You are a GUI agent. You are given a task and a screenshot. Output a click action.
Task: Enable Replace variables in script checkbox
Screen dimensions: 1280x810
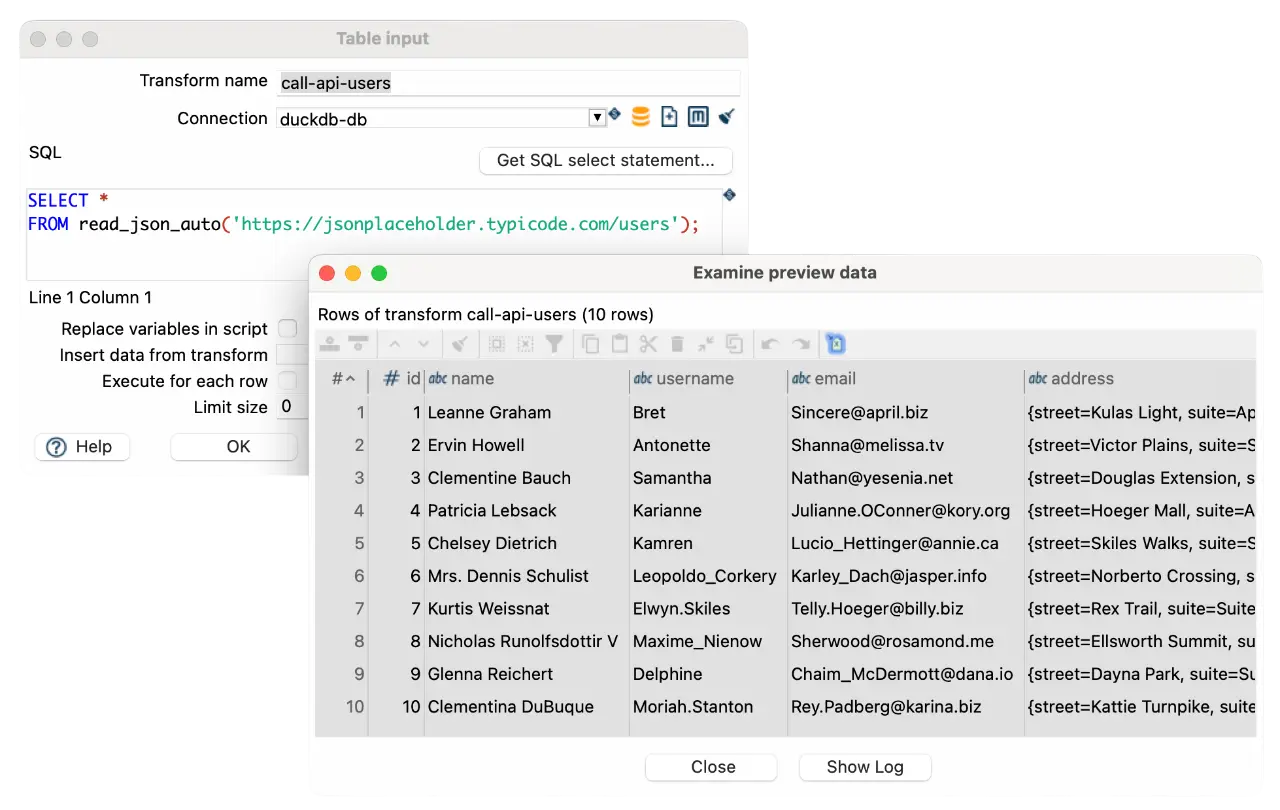[x=287, y=329]
